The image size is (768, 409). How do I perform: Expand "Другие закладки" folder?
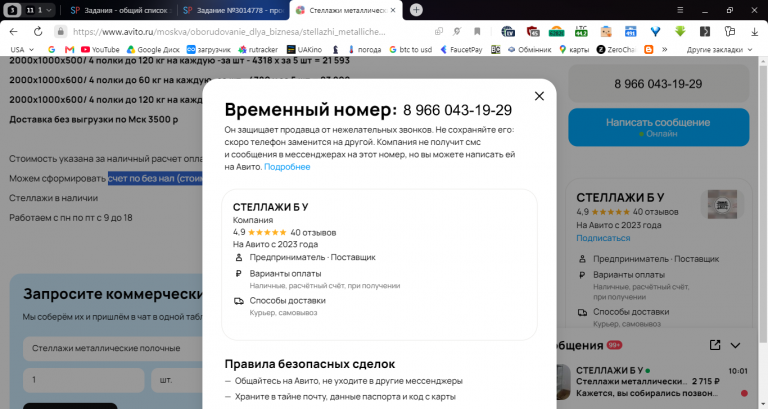point(719,49)
